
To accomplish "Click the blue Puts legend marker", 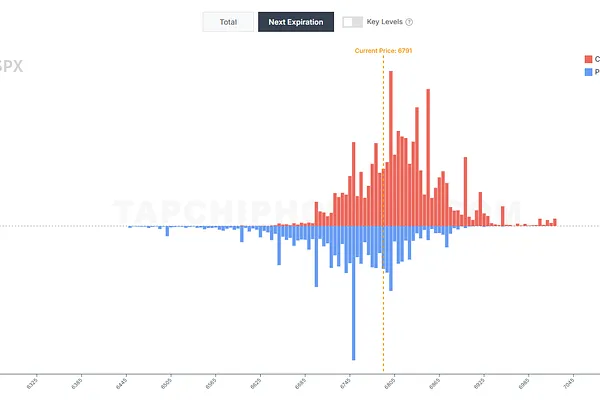I will click(586, 72).
